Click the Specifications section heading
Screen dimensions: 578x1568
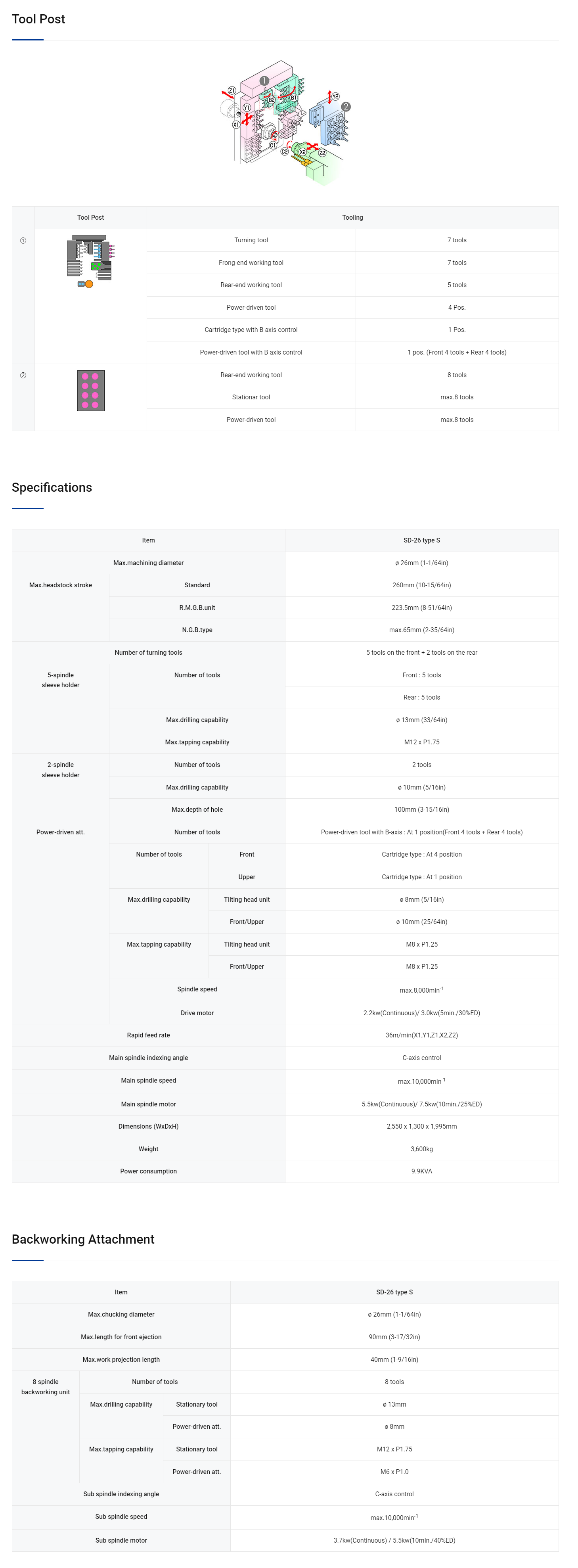point(52,487)
